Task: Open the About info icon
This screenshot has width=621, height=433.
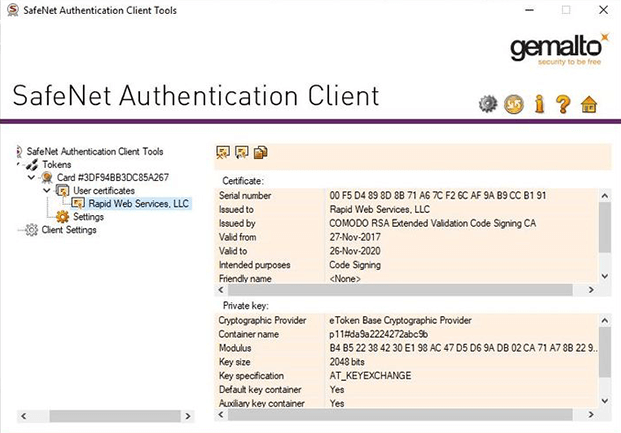Action: point(539,104)
